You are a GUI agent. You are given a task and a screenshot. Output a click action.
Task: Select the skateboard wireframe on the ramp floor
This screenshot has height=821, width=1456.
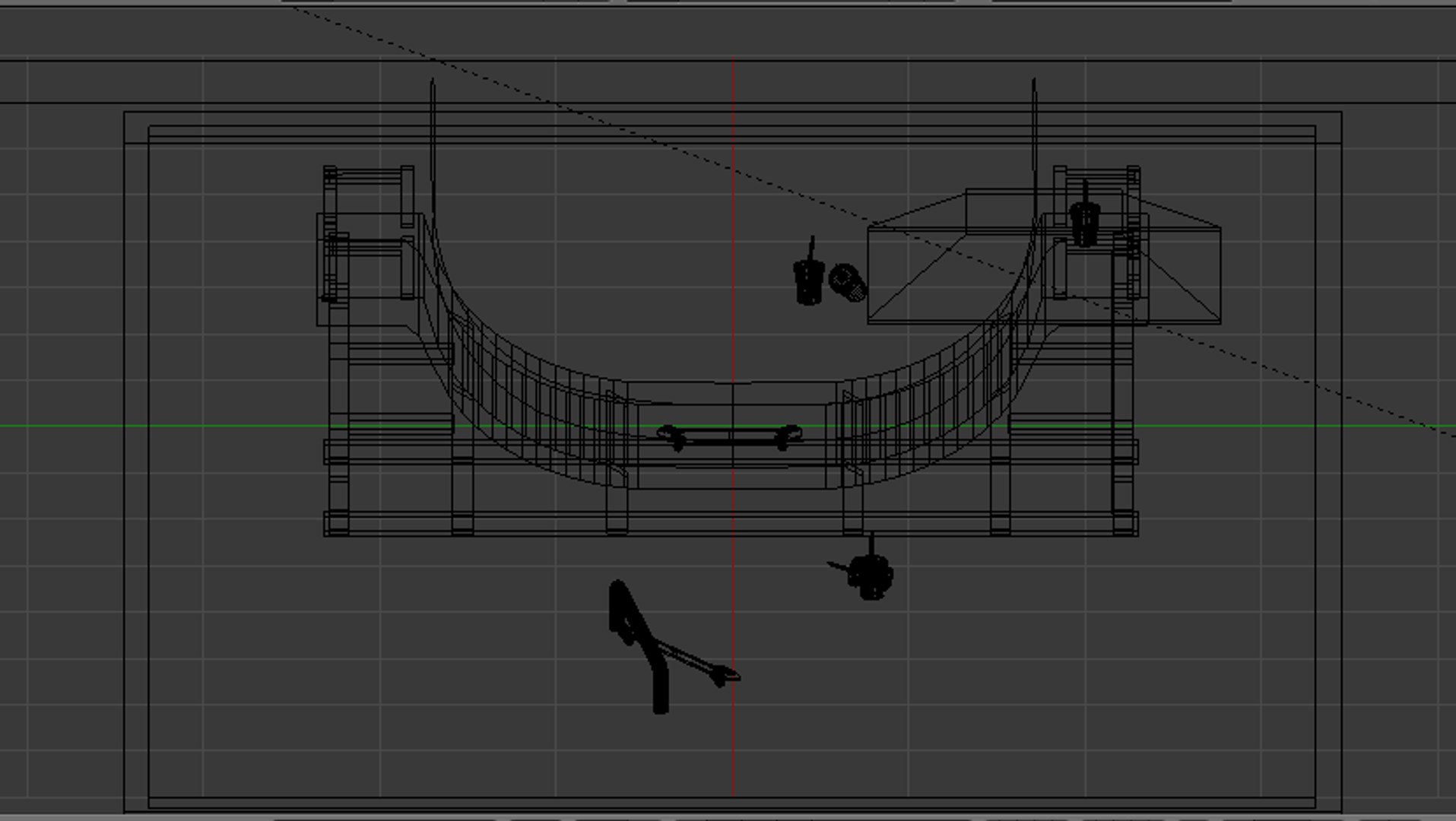click(x=730, y=437)
